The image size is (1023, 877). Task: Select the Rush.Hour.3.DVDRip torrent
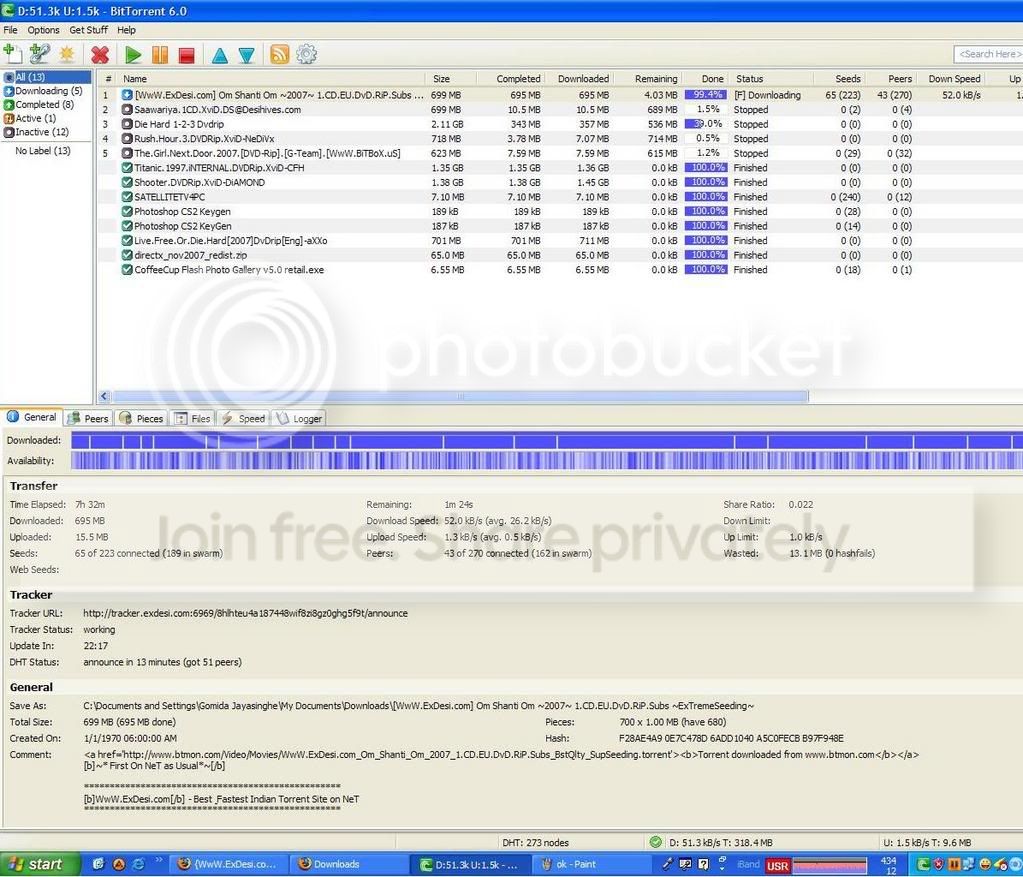tap(560, 139)
